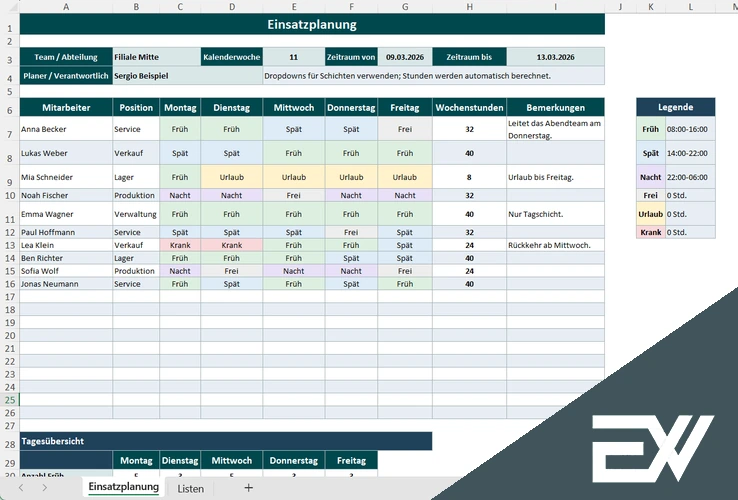Select the Dropdowns für Schichten hint text

pyautogui.click(x=408, y=76)
